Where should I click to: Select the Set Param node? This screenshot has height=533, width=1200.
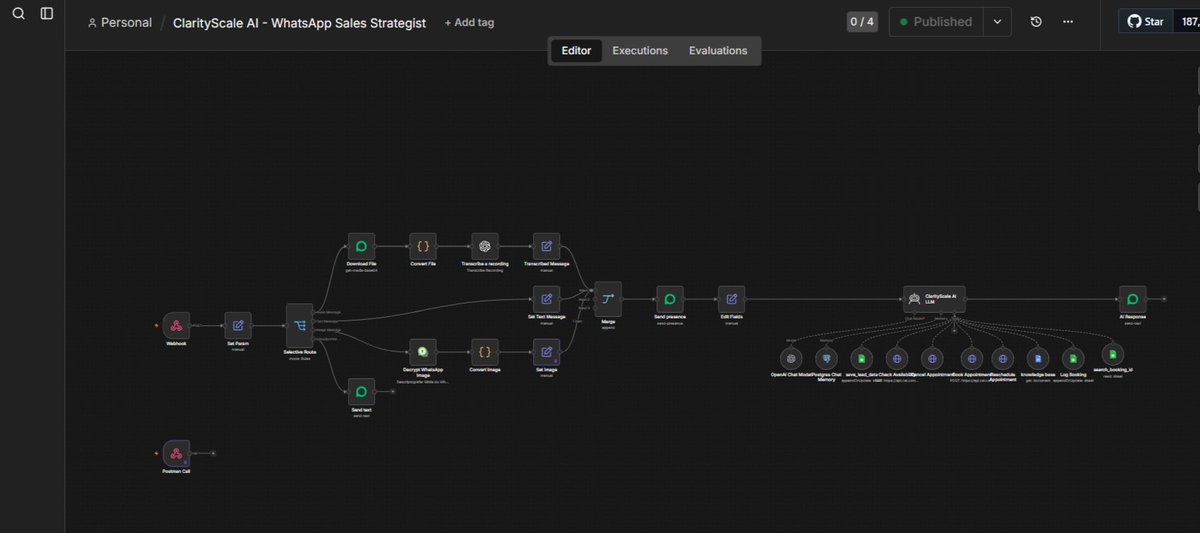point(238,325)
